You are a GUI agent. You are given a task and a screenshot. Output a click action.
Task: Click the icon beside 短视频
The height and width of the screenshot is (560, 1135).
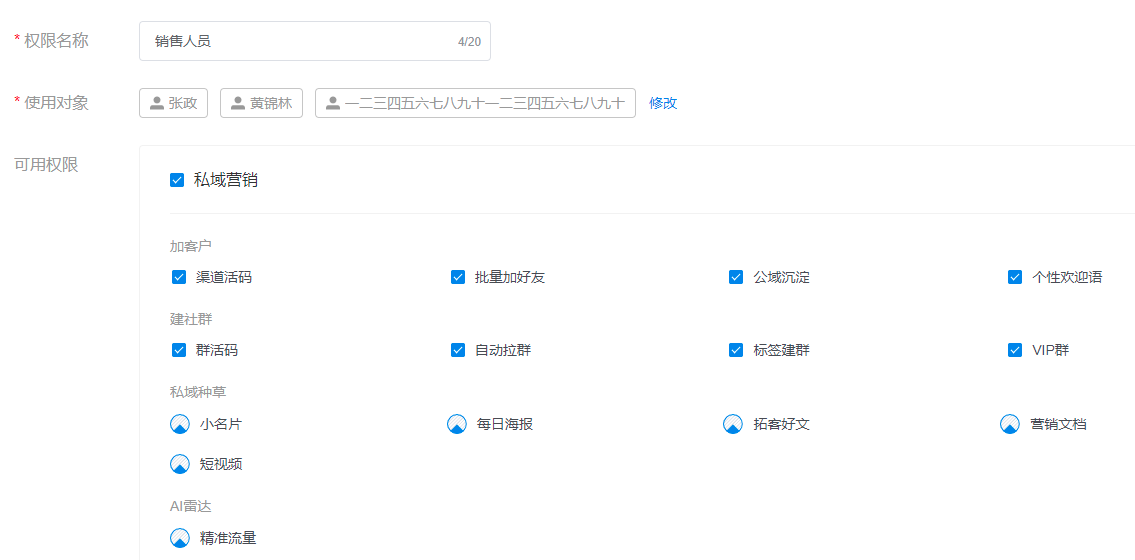pyautogui.click(x=180, y=464)
